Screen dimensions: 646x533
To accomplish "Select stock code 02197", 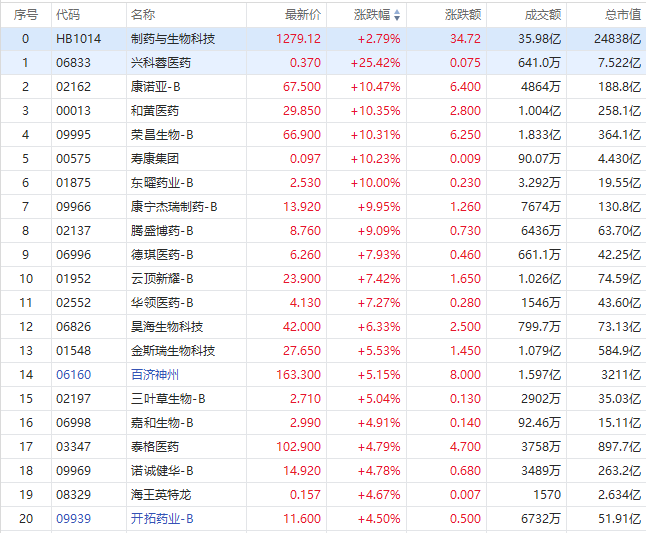I will point(73,399).
